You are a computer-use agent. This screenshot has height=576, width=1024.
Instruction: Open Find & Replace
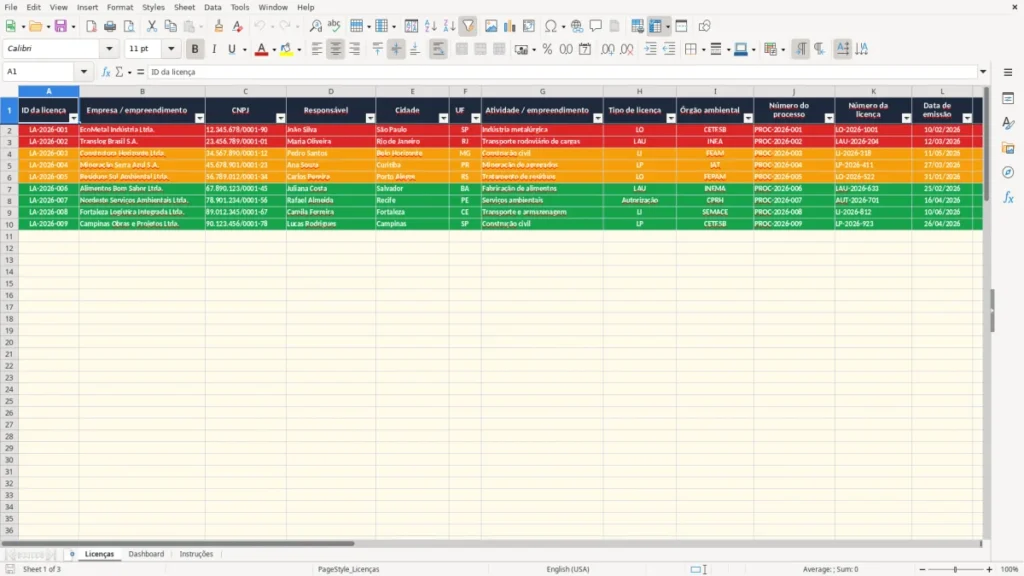click(x=315, y=26)
